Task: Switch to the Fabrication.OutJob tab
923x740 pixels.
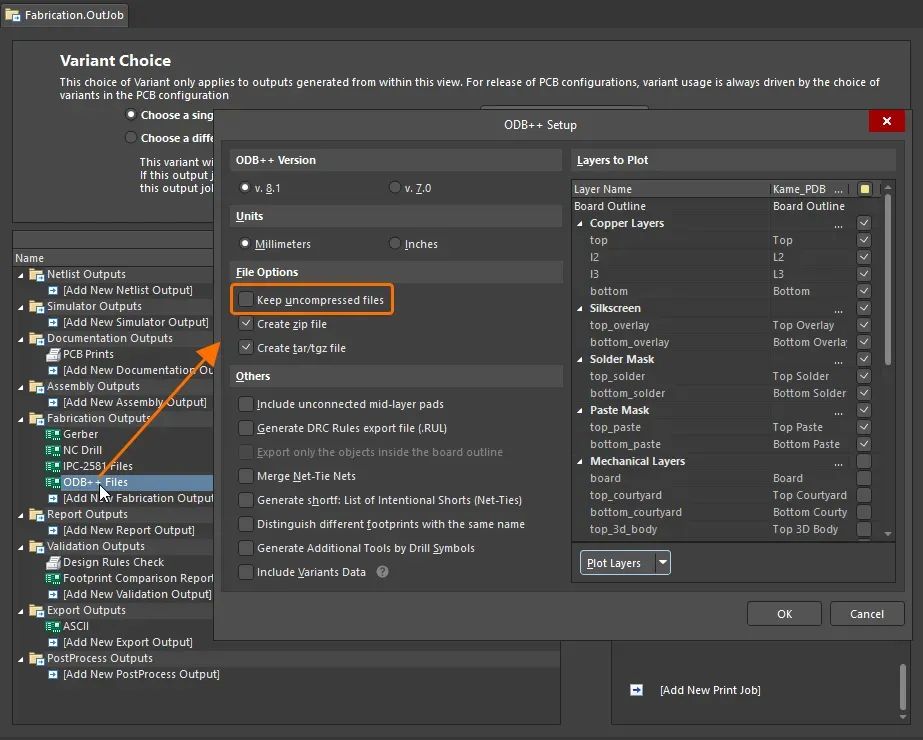Action: (x=65, y=15)
